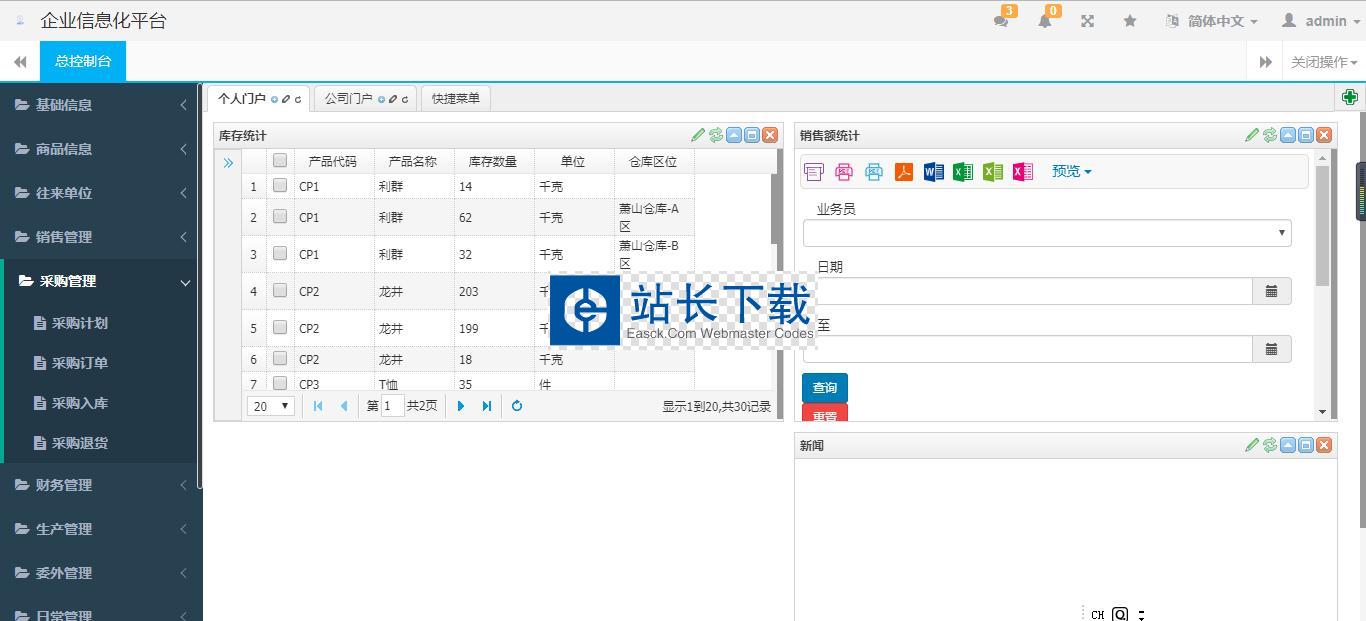
Task: Expand the 预览 dropdown menu
Action: coord(1071,172)
